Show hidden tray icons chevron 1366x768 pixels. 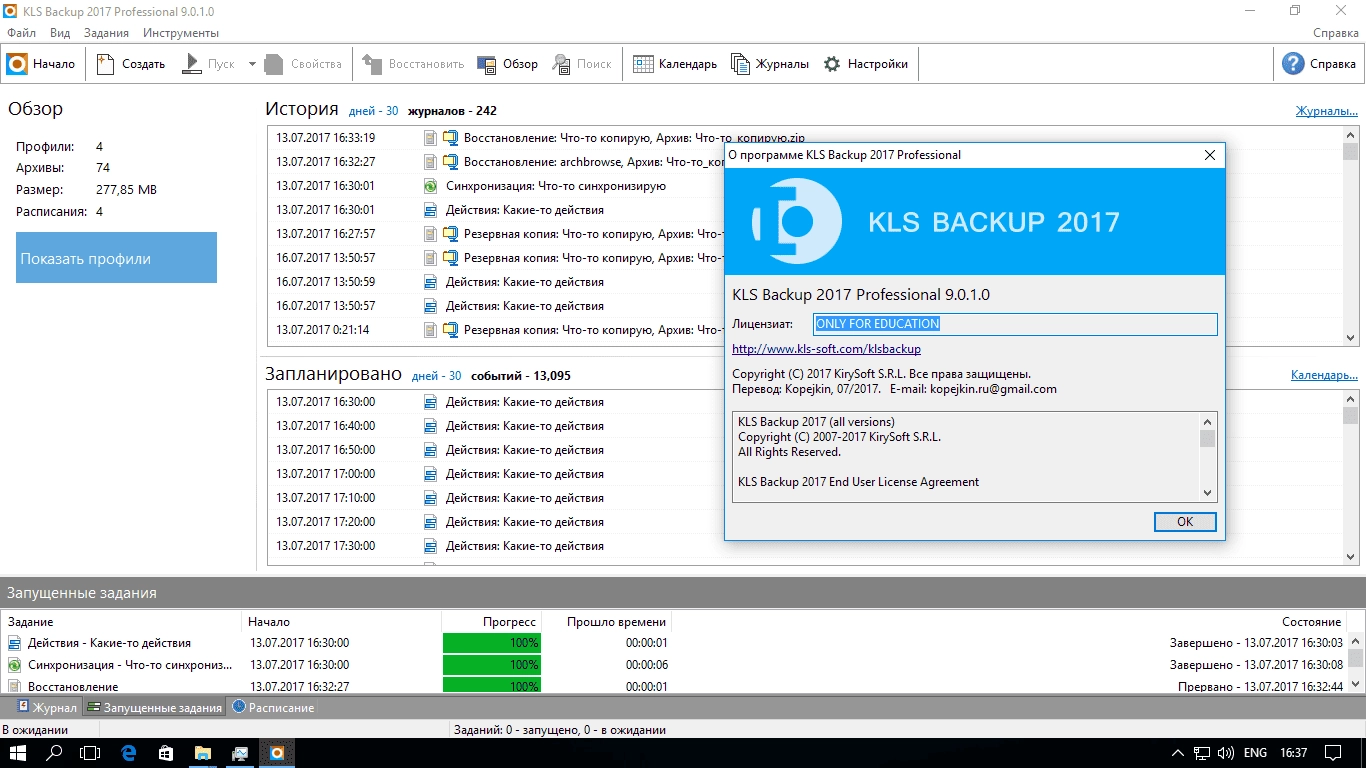(1177, 753)
